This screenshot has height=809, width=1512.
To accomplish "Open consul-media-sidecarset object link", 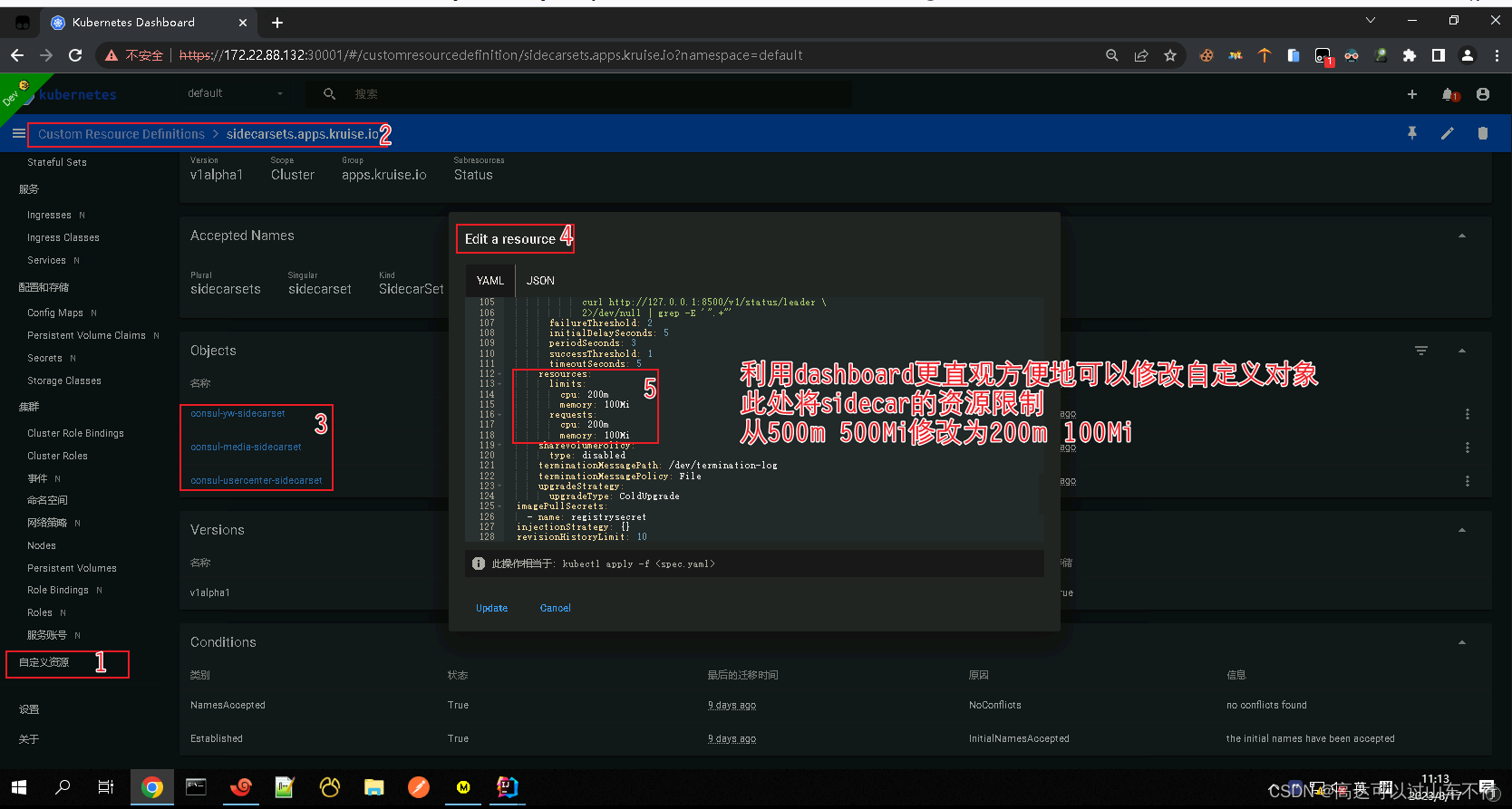I will coord(246,447).
